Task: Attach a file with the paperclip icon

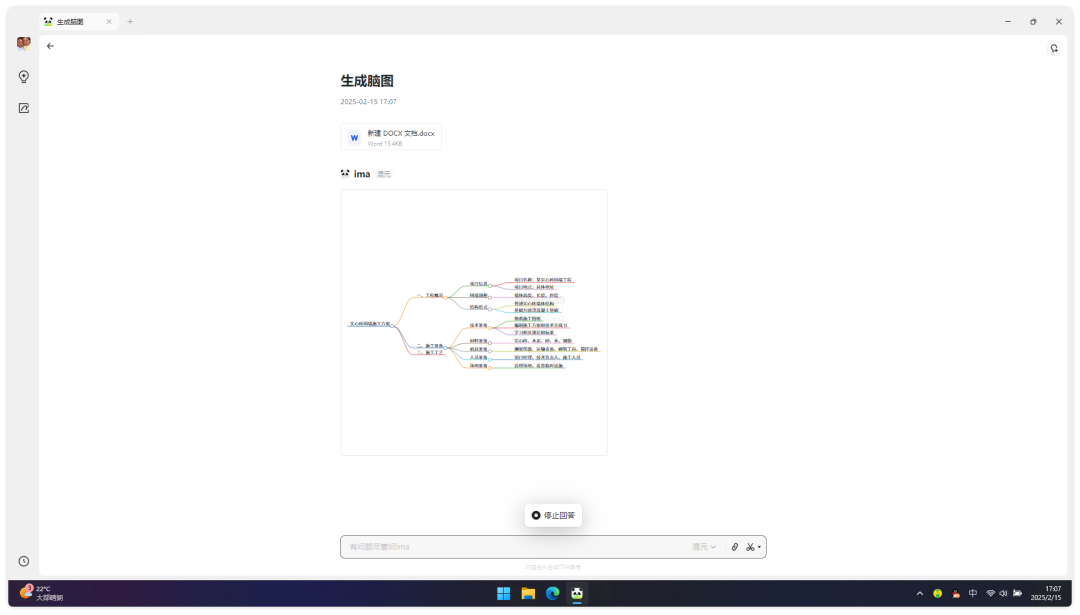Action: (734, 547)
